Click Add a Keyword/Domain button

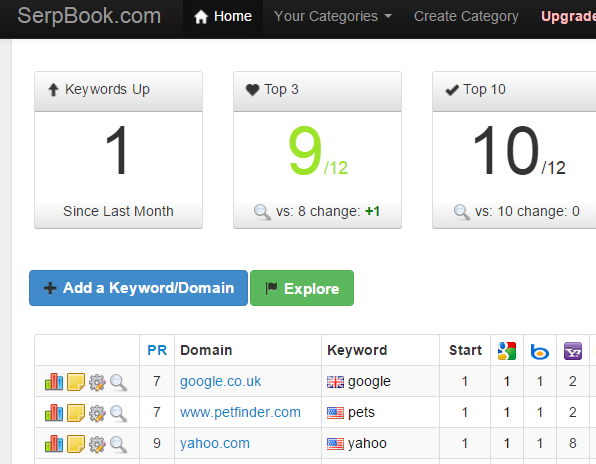(138, 288)
